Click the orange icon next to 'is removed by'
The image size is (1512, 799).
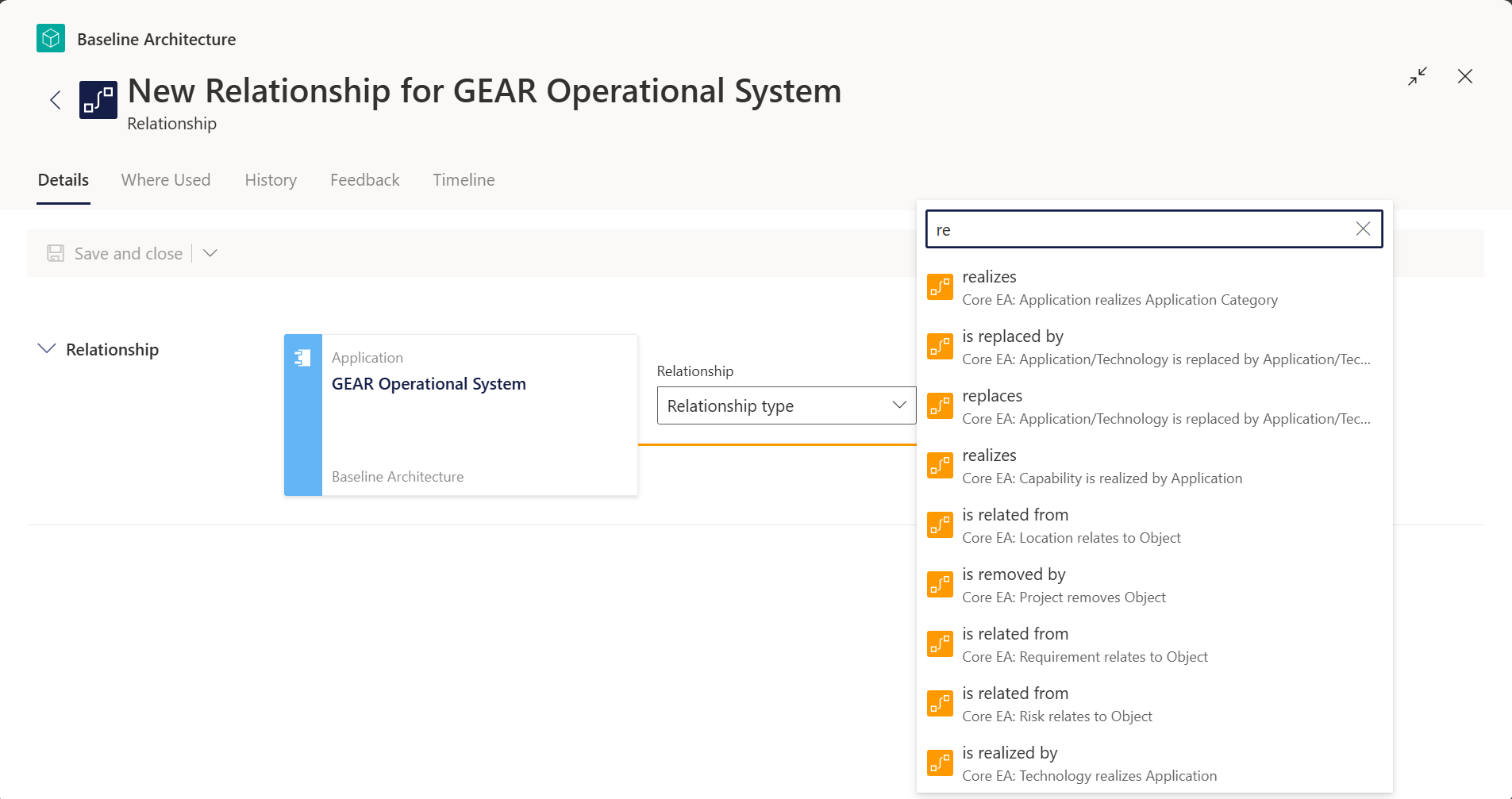coord(941,585)
